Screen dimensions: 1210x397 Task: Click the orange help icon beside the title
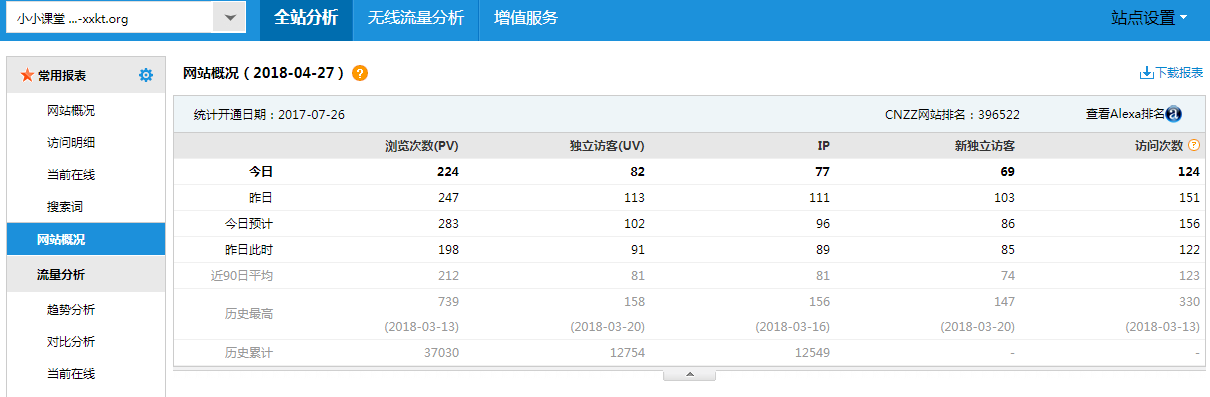point(360,73)
